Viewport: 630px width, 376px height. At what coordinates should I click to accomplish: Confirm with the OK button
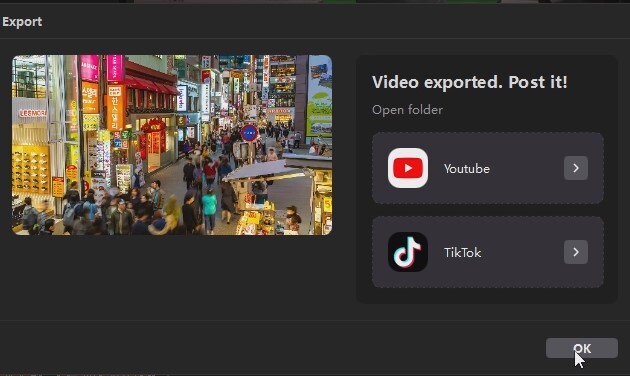(581, 348)
